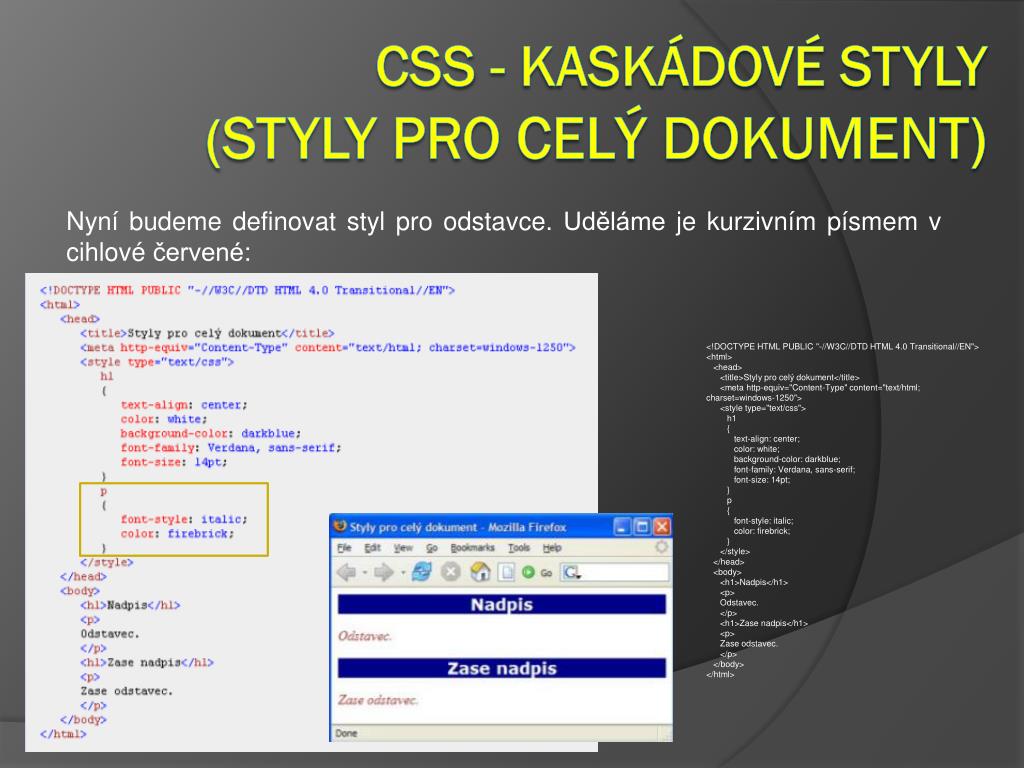Open the Forward history dropdown arrow
Viewport: 1024px width, 768px height.
[x=402, y=573]
